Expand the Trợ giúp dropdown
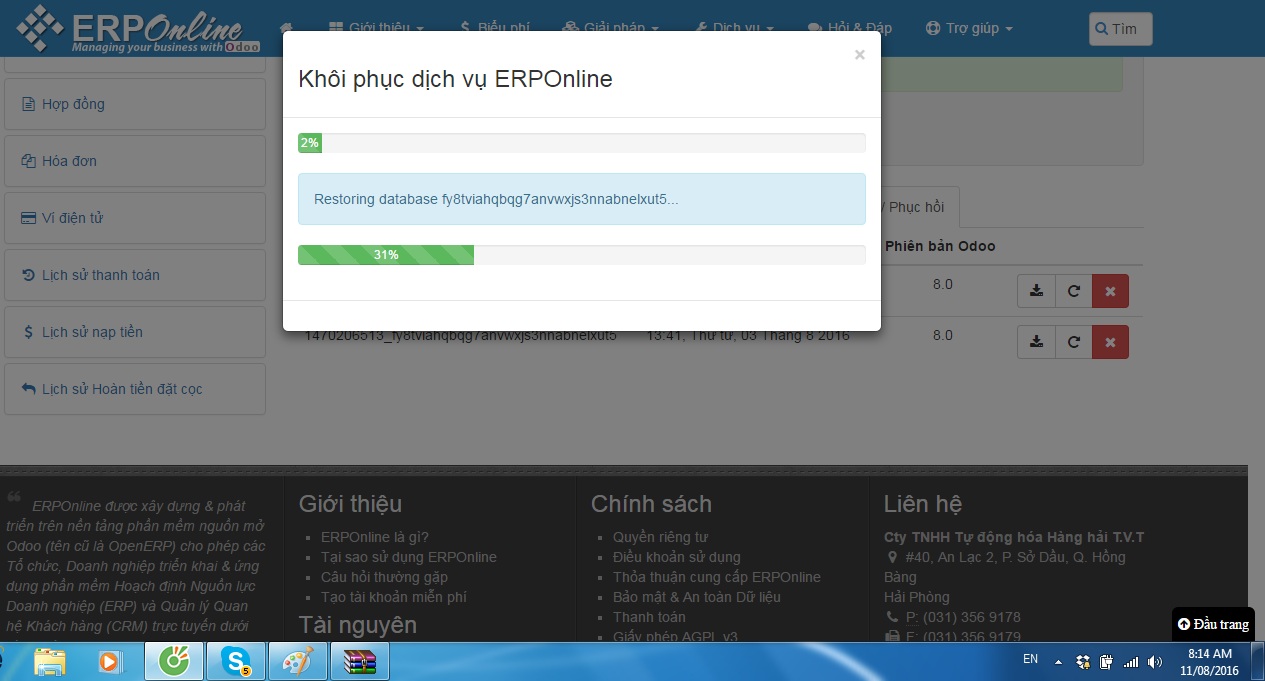The height and width of the screenshot is (681, 1265). point(969,28)
